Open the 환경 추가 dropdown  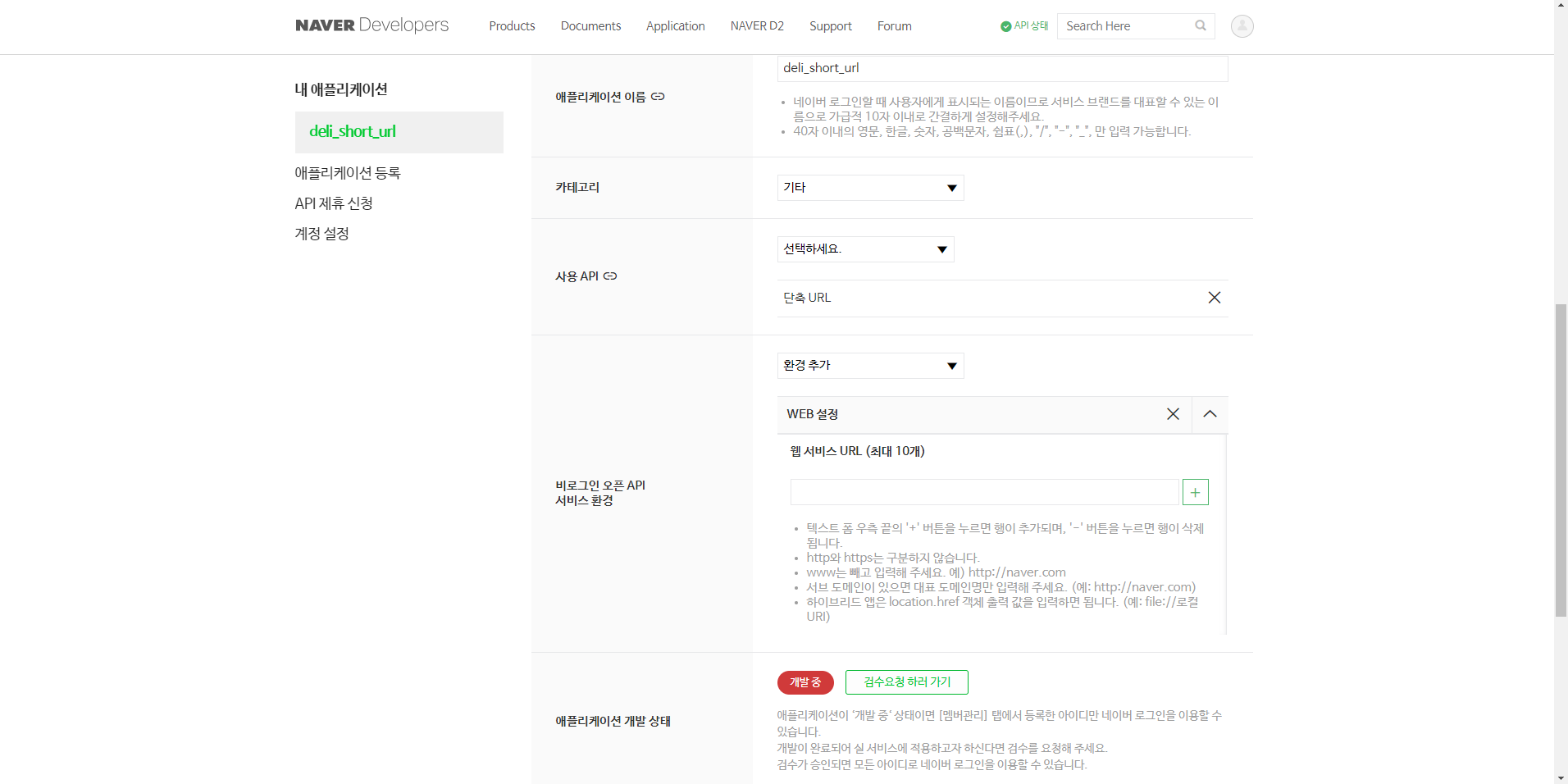pos(870,366)
